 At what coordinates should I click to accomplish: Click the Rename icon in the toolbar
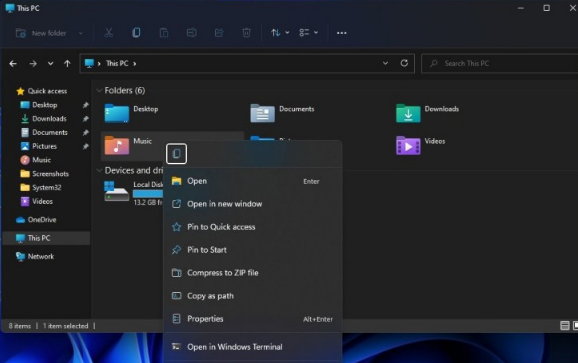point(191,33)
